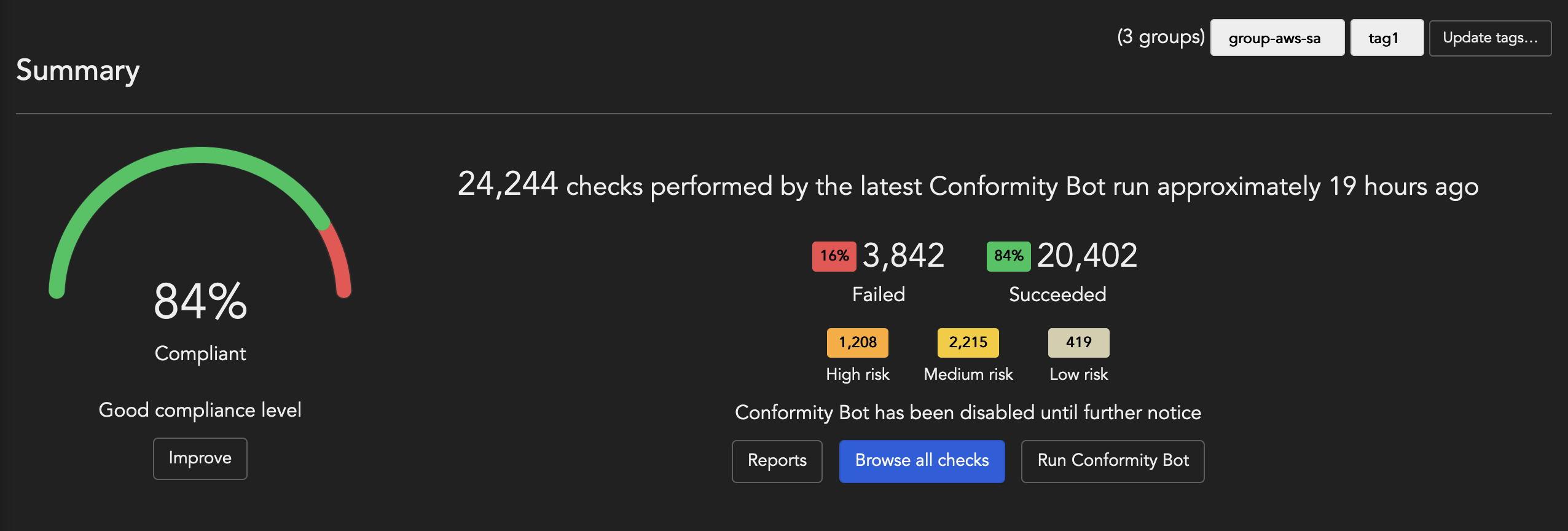
Task: Click the 2,215 Medium risk badge
Action: (968, 342)
